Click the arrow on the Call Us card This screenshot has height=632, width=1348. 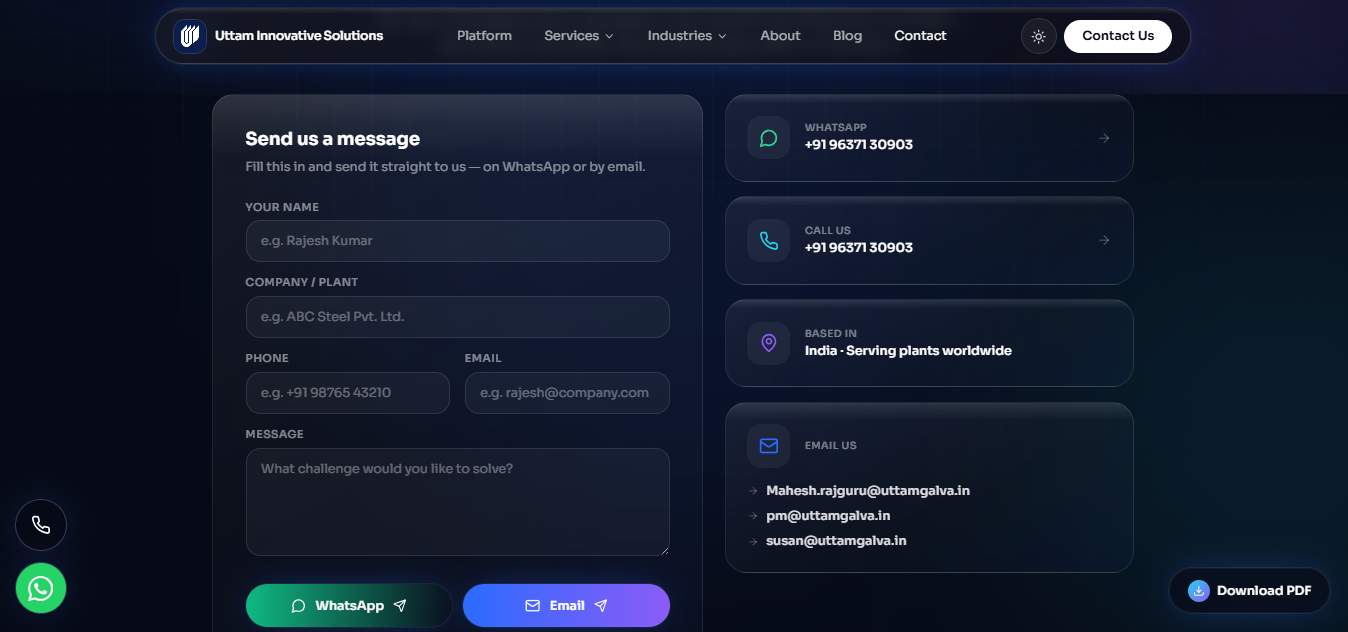pyautogui.click(x=1104, y=240)
